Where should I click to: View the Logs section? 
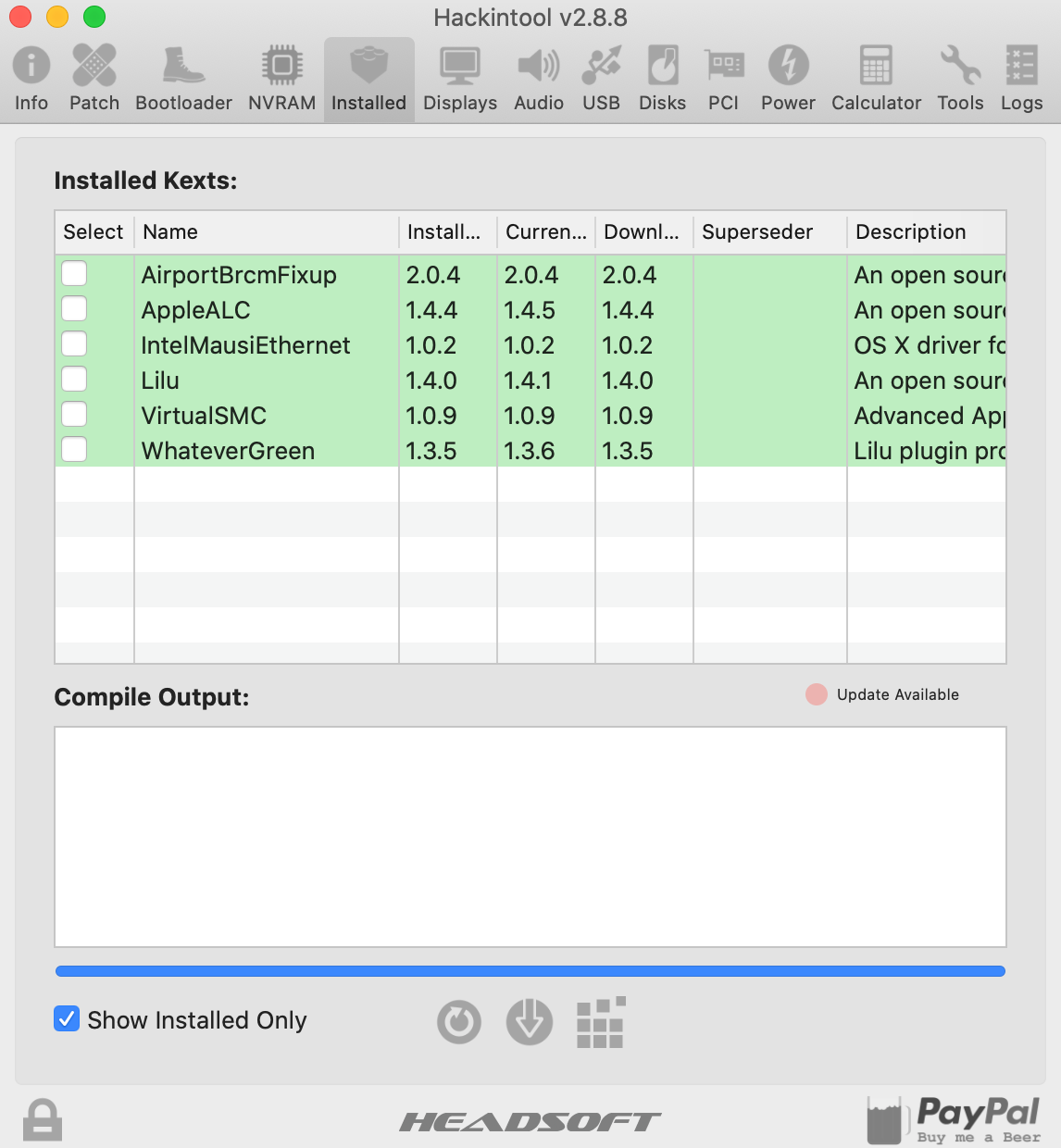(1021, 79)
